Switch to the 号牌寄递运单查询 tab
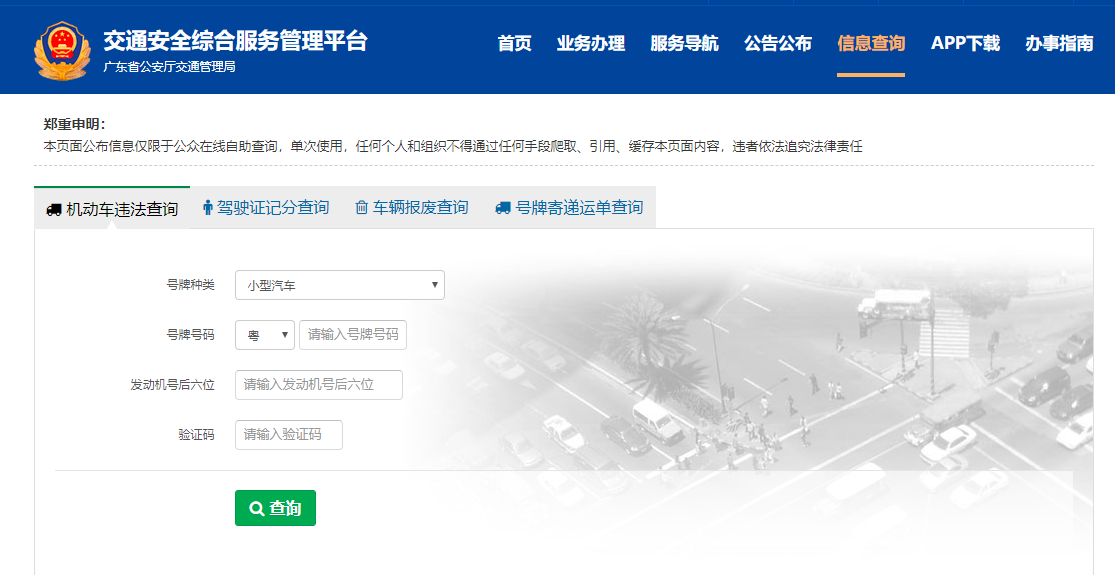The height and width of the screenshot is (575, 1115). (569, 208)
